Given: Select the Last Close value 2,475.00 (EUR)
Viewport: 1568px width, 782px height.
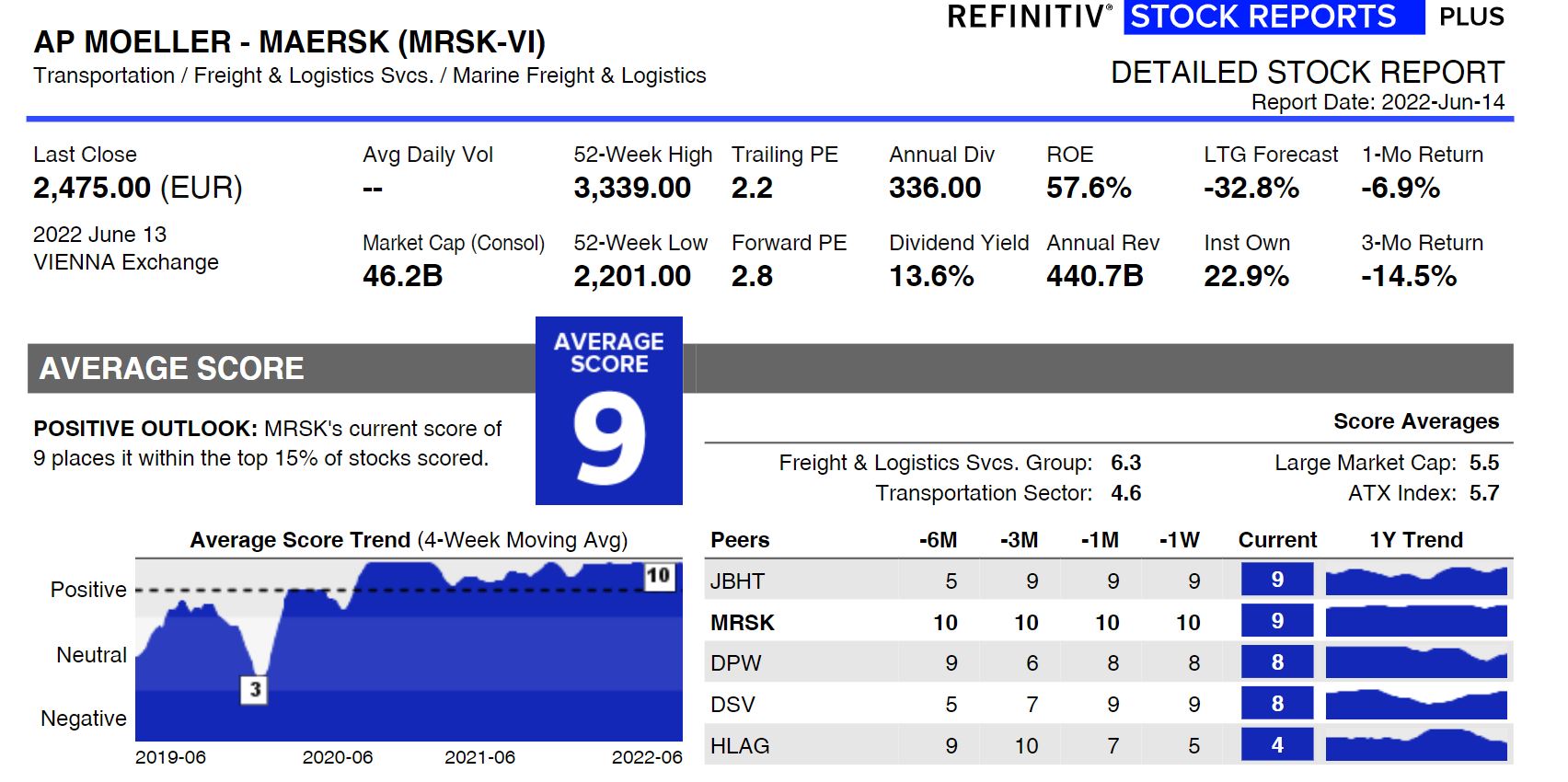Looking at the screenshot, I should point(138,188).
